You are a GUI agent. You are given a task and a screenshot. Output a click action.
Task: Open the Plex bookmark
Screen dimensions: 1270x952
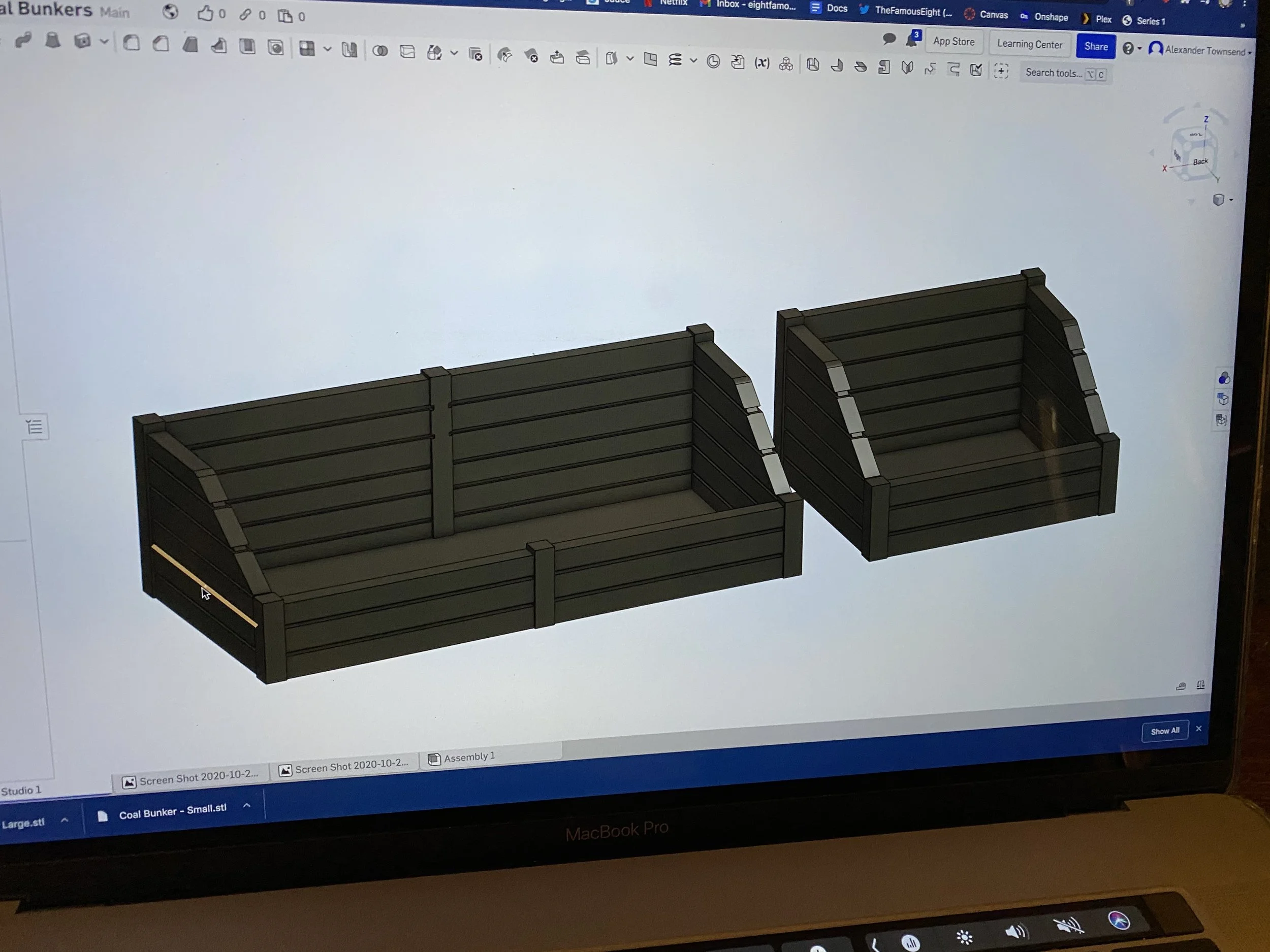(x=1097, y=19)
